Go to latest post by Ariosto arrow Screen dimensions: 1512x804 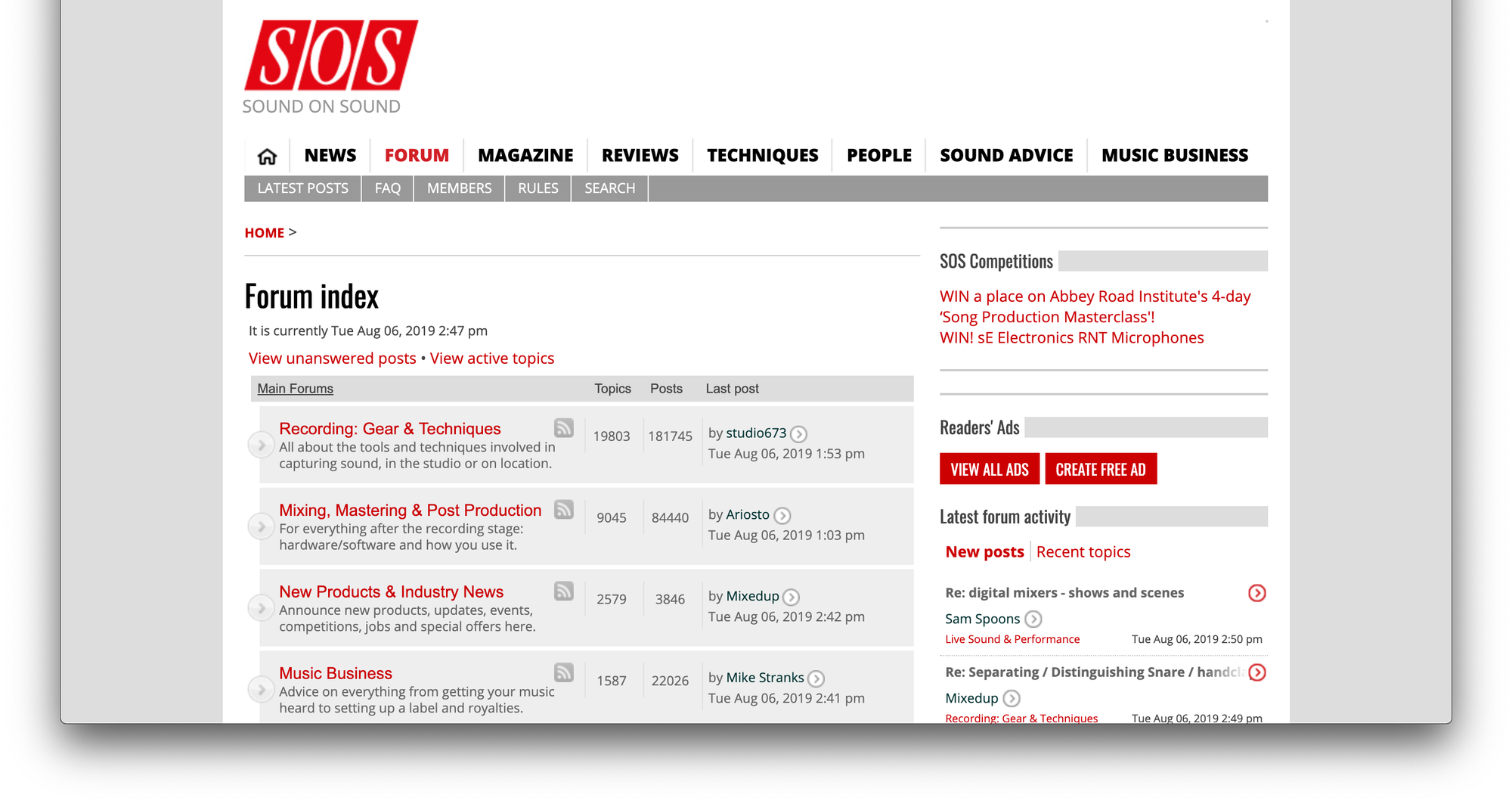[782, 516]
